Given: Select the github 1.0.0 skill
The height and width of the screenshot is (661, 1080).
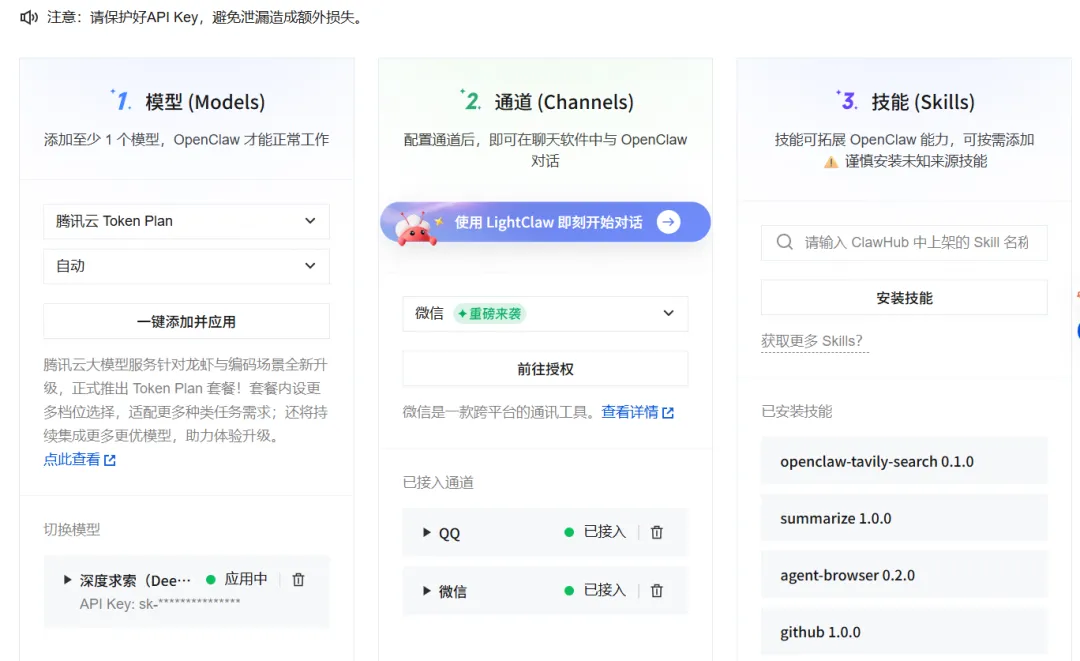Looking at the screenshot, I should pos(904,632).
